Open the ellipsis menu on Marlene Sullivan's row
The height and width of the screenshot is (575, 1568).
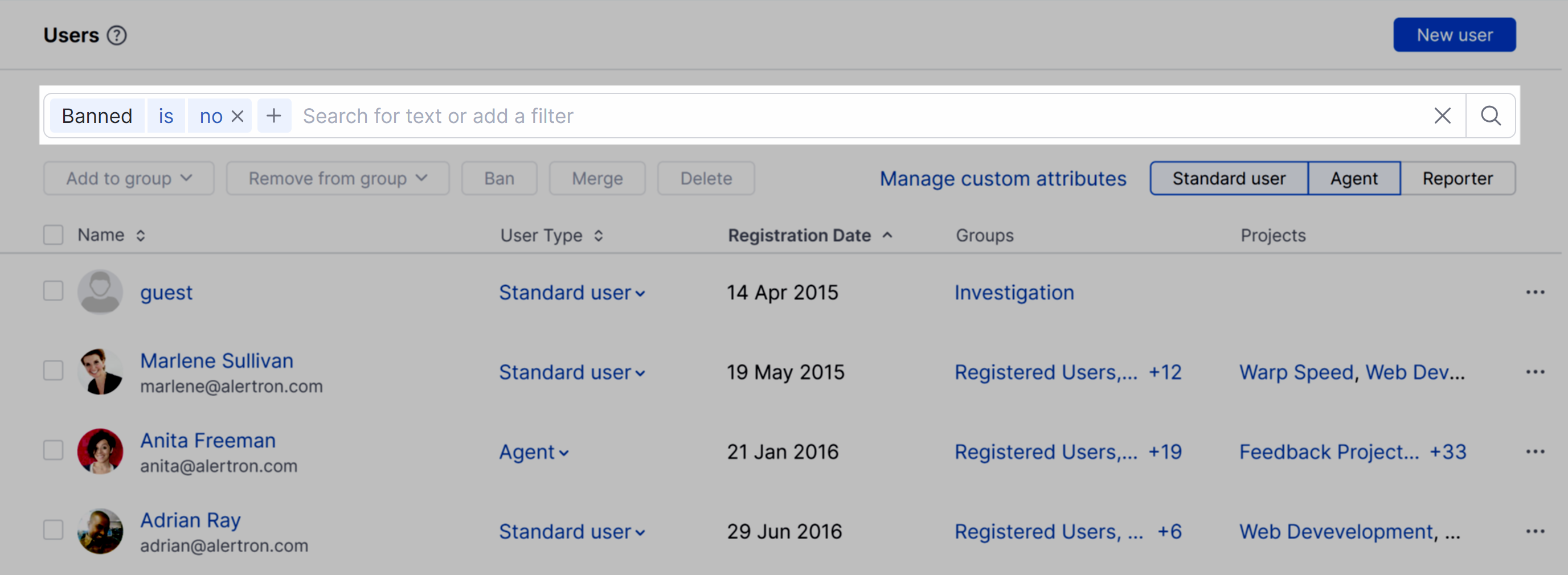click(1536, 371)
